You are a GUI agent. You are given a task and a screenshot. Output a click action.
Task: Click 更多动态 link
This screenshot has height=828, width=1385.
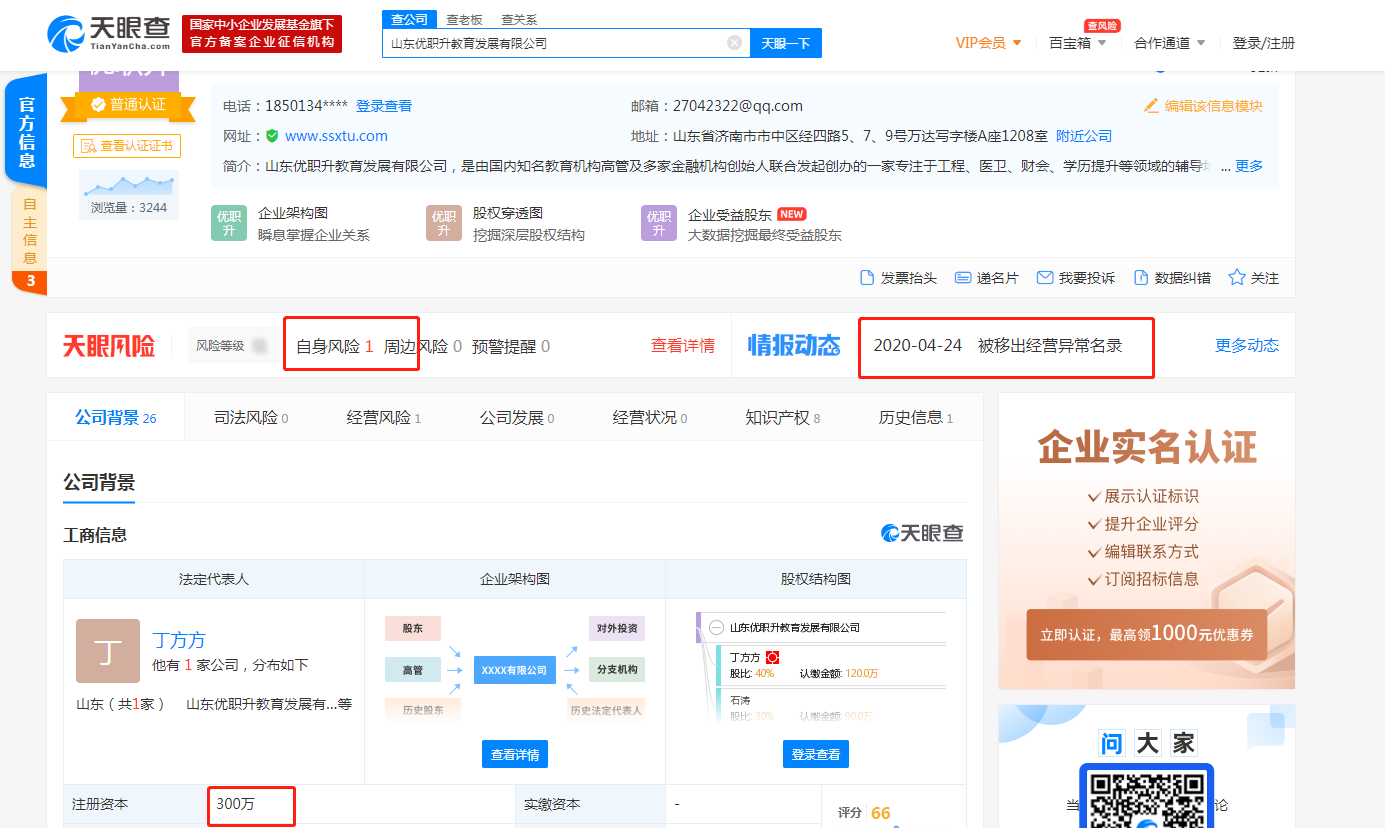click(x=1247, y=345)
